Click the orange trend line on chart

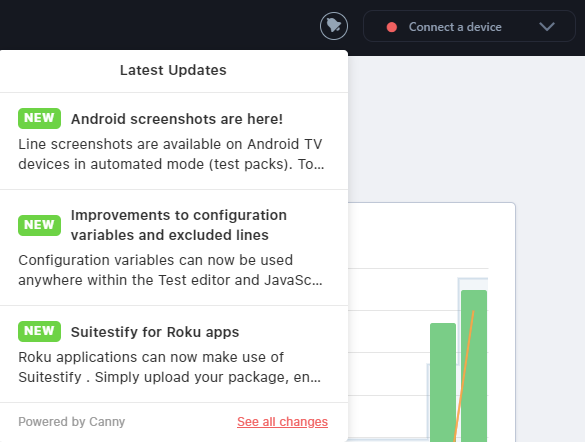464,376
